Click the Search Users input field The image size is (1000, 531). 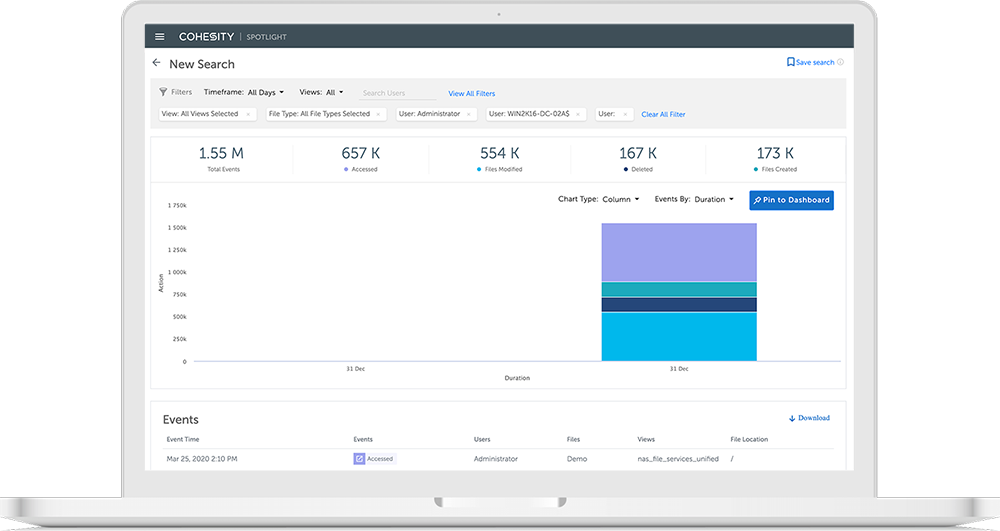click(x=397, y=93)
